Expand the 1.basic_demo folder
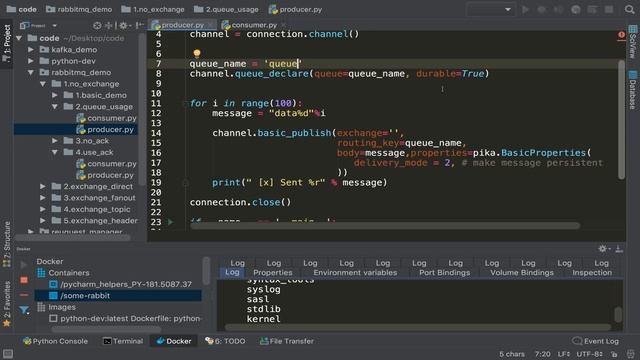The image size is (640, 360). (x=55, y=95)
